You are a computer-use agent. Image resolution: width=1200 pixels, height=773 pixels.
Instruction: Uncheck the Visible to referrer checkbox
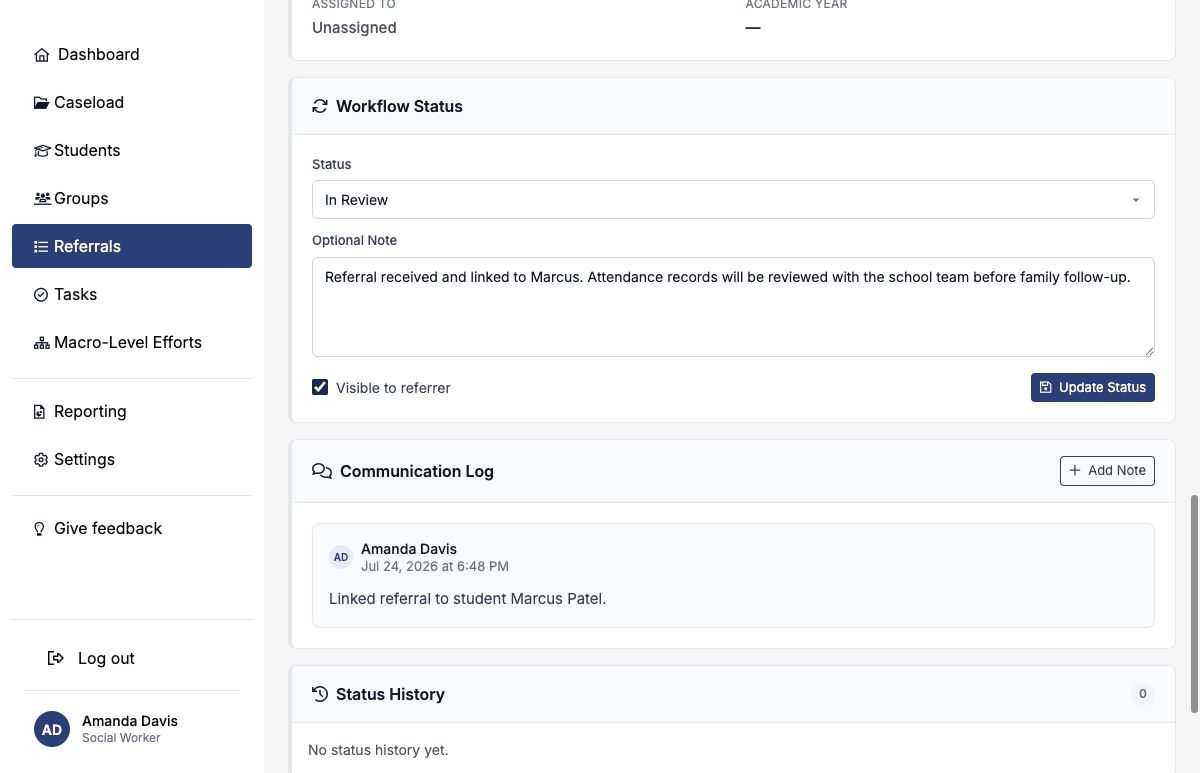pos(320,387)
